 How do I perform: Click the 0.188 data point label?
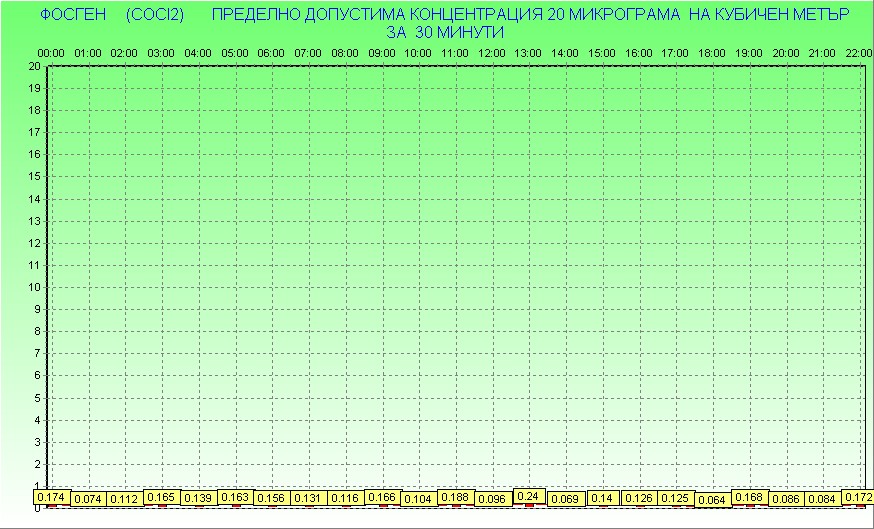455,497
